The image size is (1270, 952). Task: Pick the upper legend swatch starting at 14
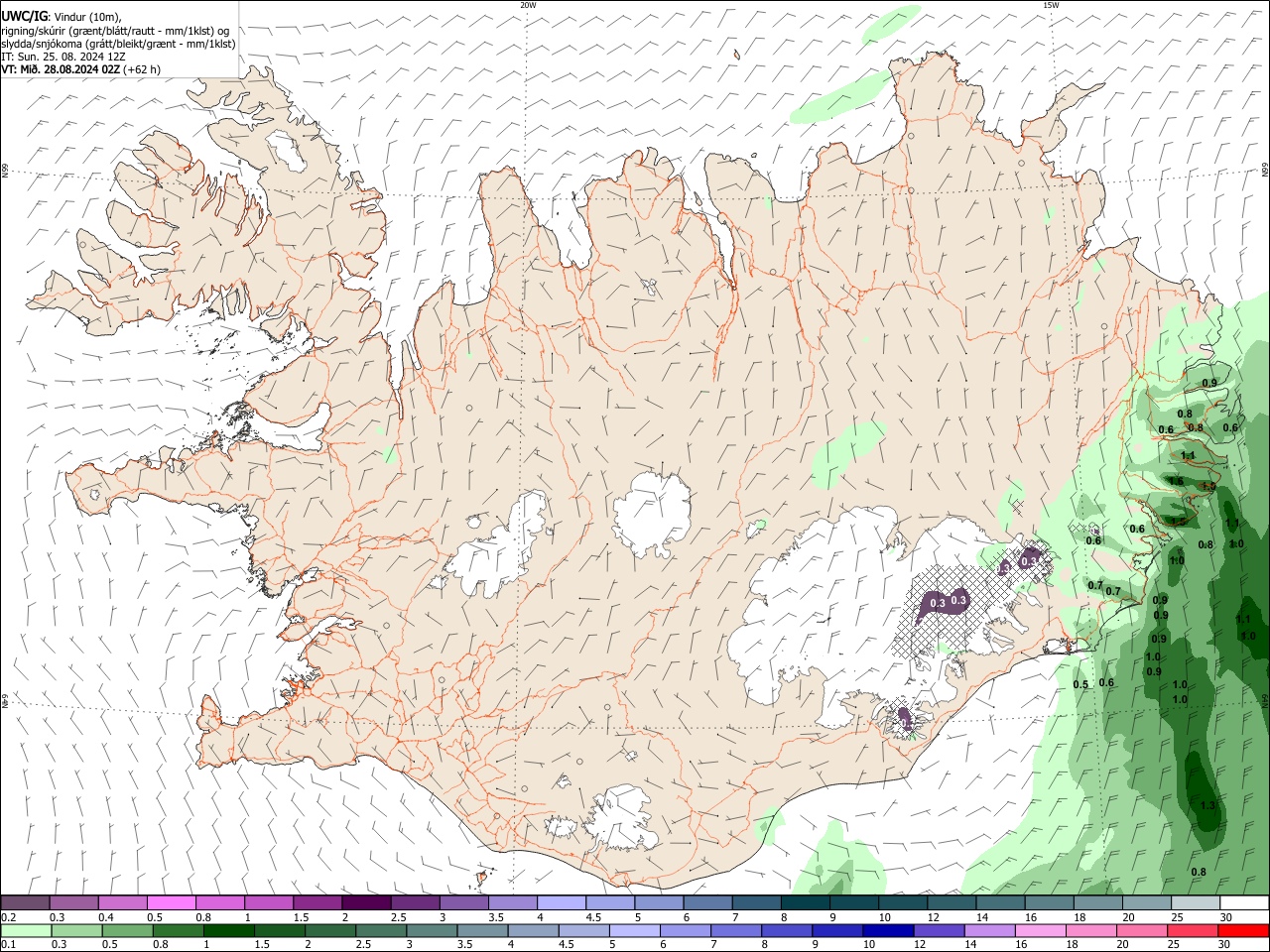(x=1000, y=903)
